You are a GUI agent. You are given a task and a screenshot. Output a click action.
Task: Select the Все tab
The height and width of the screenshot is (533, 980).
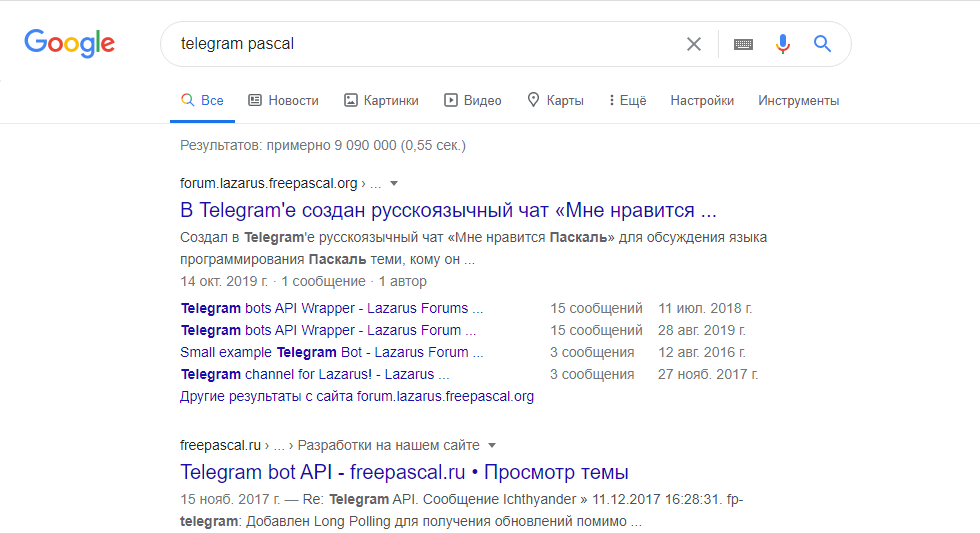pyautogui.click(x=202, y=101)
